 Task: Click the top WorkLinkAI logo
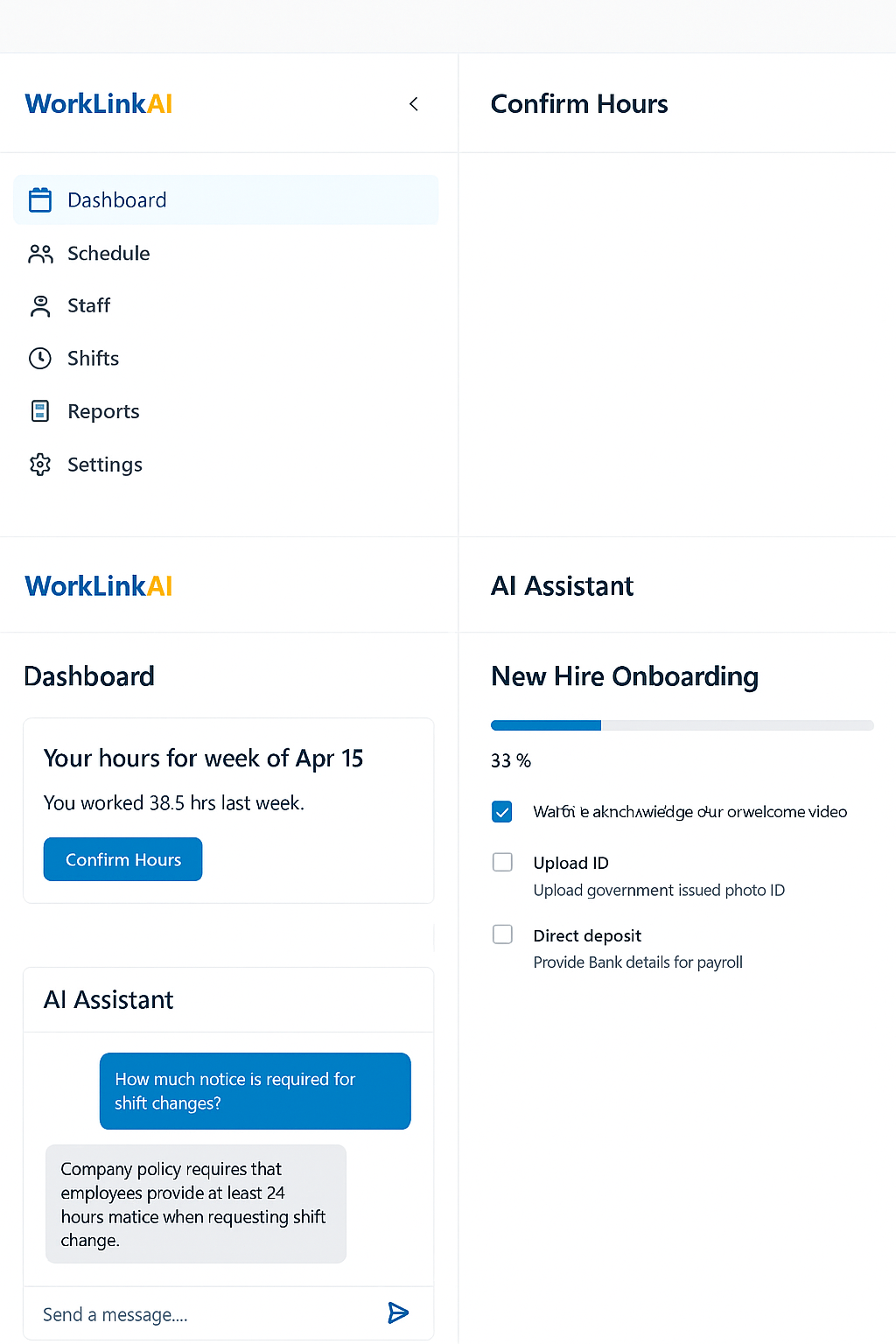pos(99,104)
